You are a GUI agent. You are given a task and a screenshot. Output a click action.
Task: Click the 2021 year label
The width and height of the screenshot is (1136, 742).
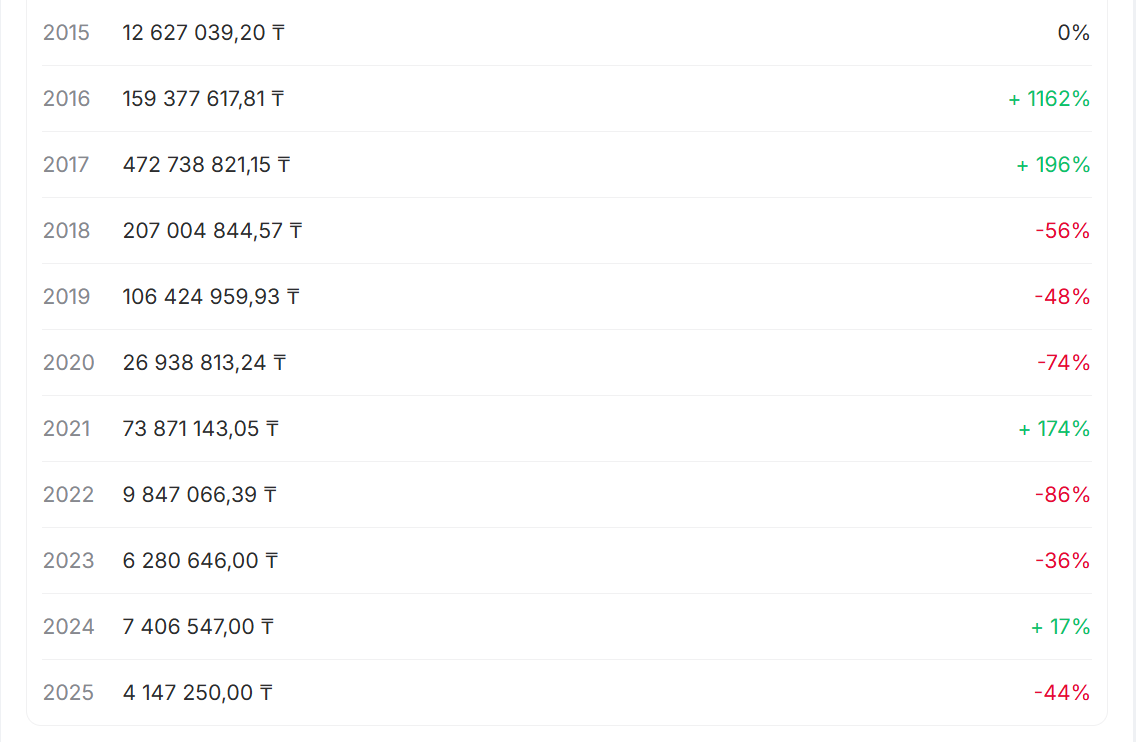66,429
